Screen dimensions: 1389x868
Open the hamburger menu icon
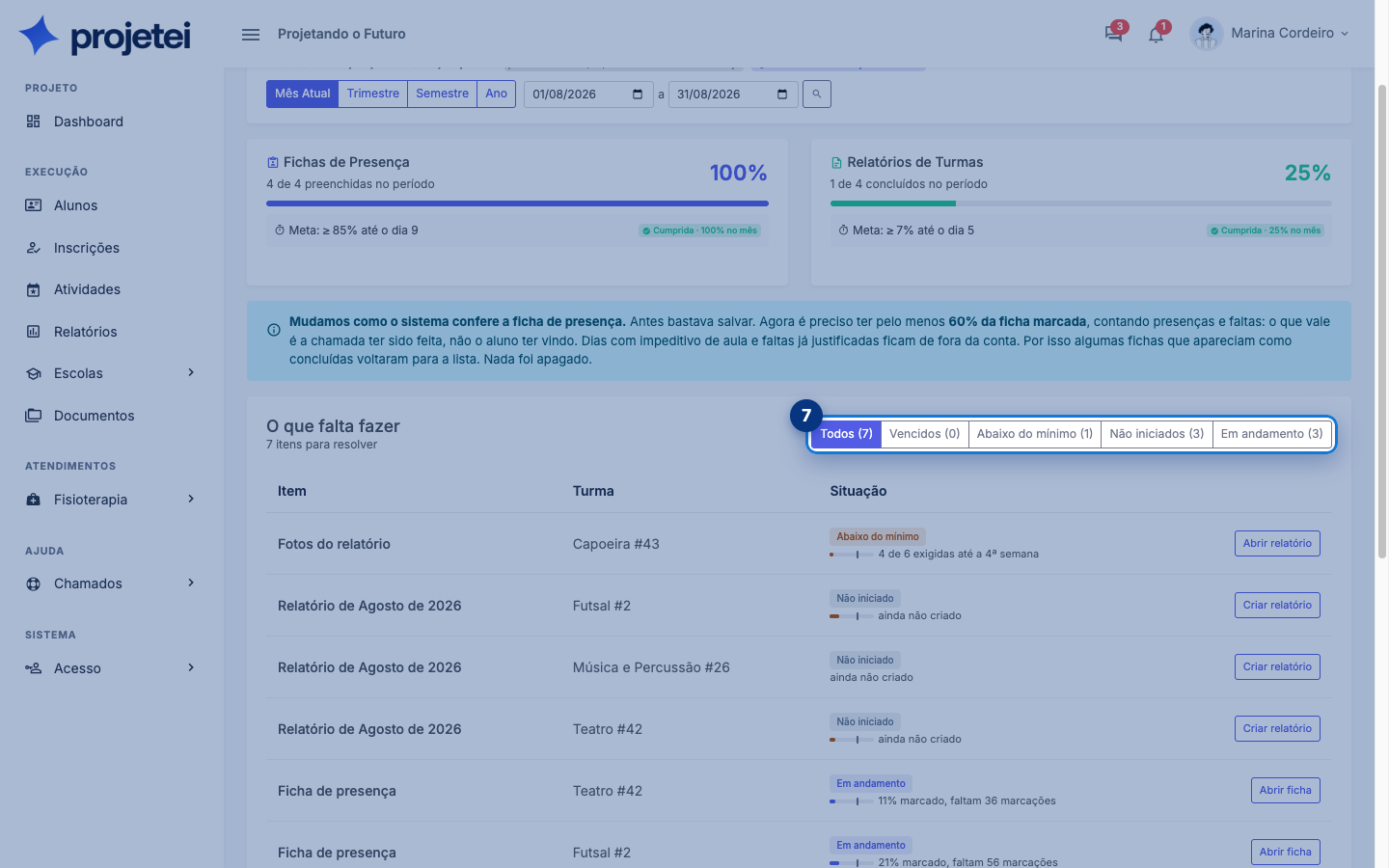point(251,35)
